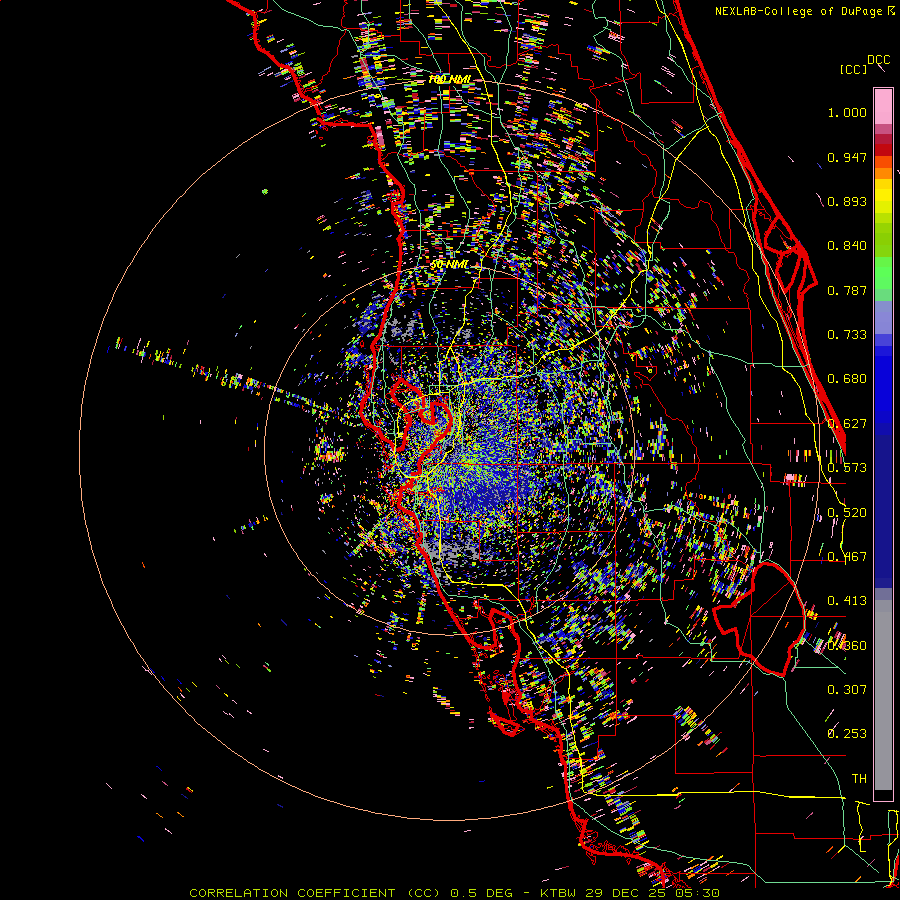Select the 0.573 scale value
Image resolution: width=900 pixels, height=900 pixels.
[x=847, y=468]
